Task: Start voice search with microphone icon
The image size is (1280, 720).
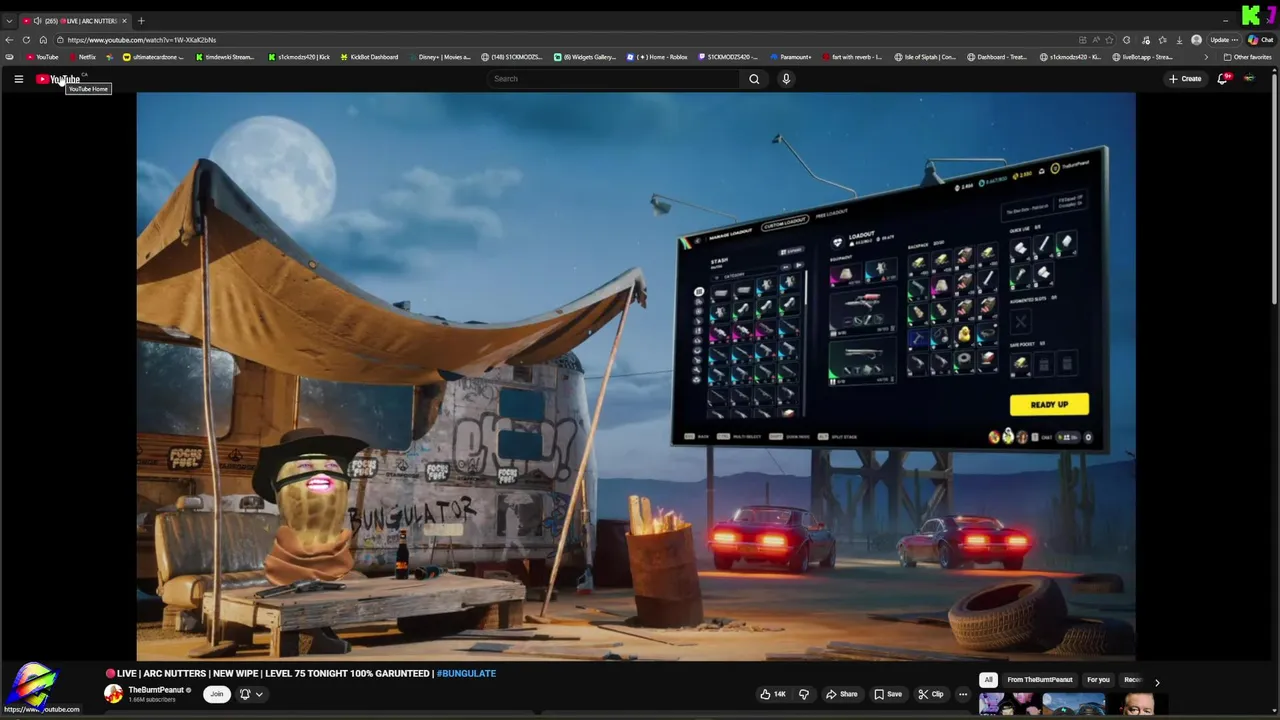Action: point(786,79)
